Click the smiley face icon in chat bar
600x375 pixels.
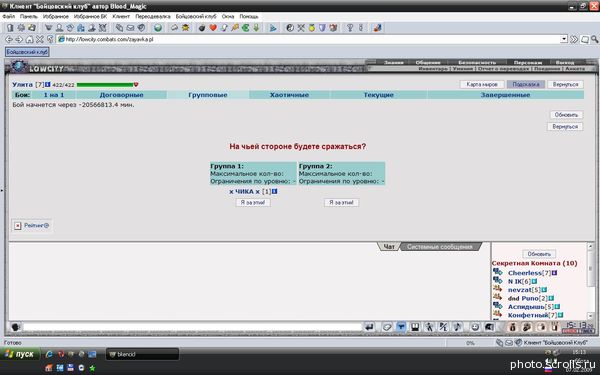[x=475, y=327]
